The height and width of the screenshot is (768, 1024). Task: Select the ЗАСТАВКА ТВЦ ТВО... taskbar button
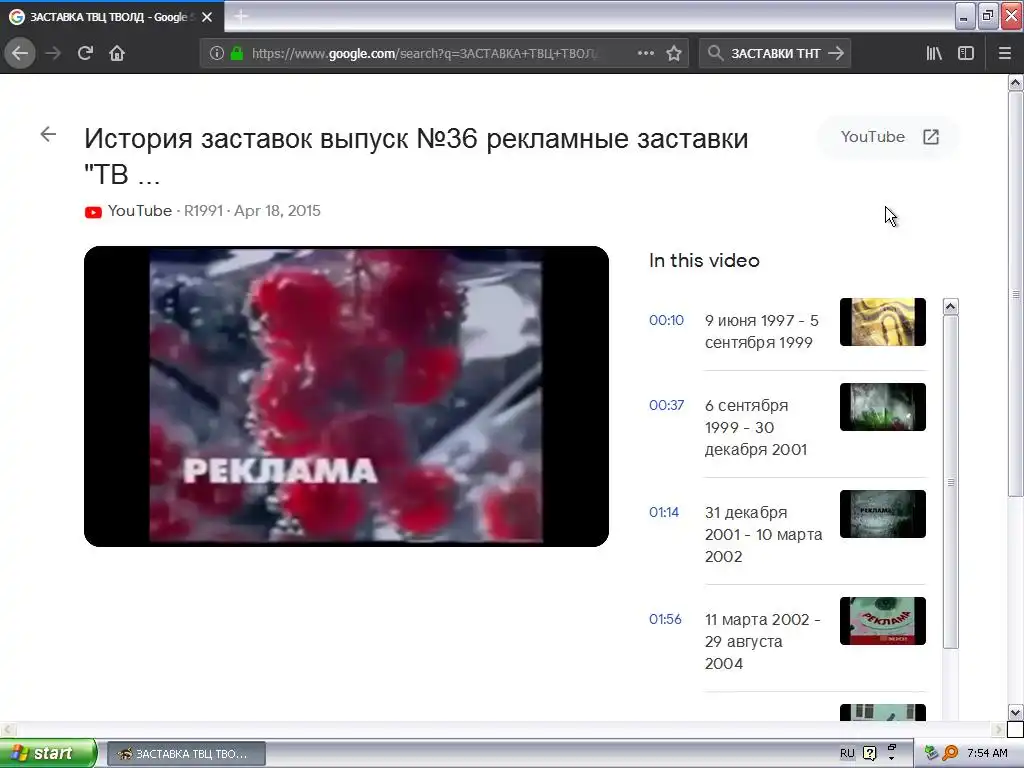click(x=186, y=754)
